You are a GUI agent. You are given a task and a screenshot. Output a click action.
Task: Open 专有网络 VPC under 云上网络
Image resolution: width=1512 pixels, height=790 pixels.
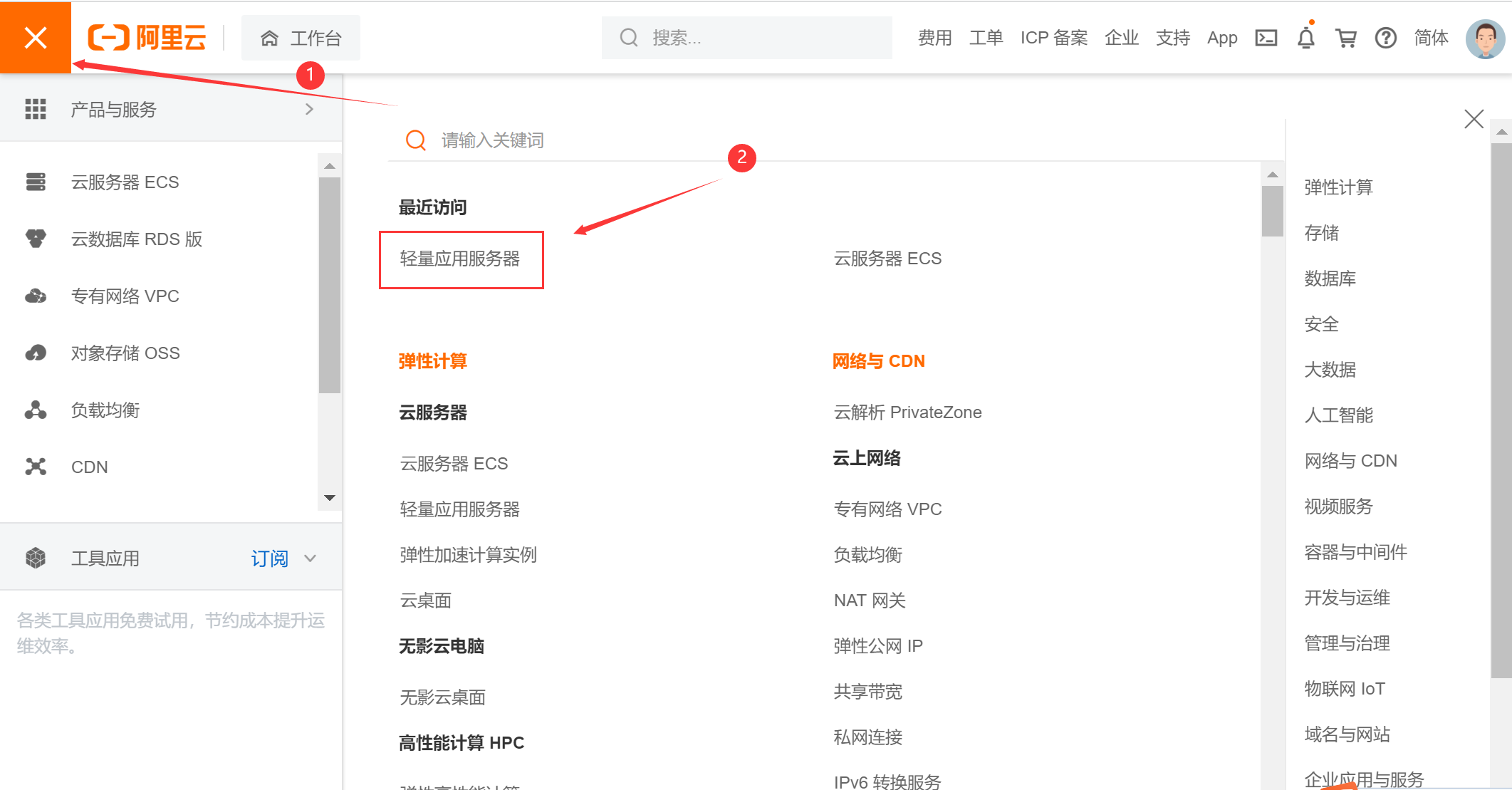[887, 509]
